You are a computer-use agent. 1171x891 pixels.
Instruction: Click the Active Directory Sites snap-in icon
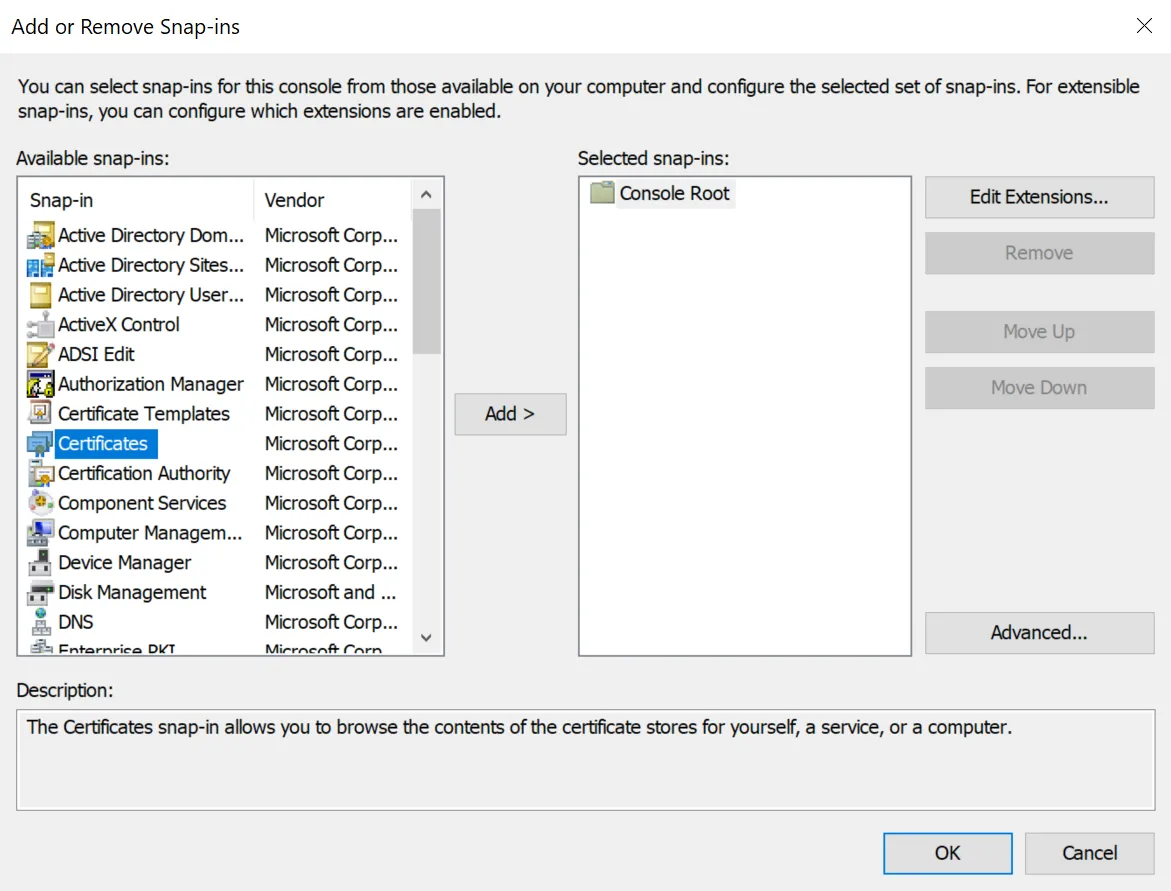[x=40, y=265]
